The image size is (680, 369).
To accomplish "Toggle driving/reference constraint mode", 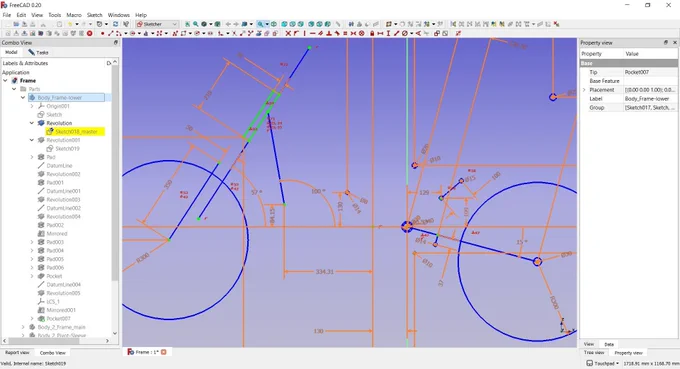I will (x=437, y=33).
